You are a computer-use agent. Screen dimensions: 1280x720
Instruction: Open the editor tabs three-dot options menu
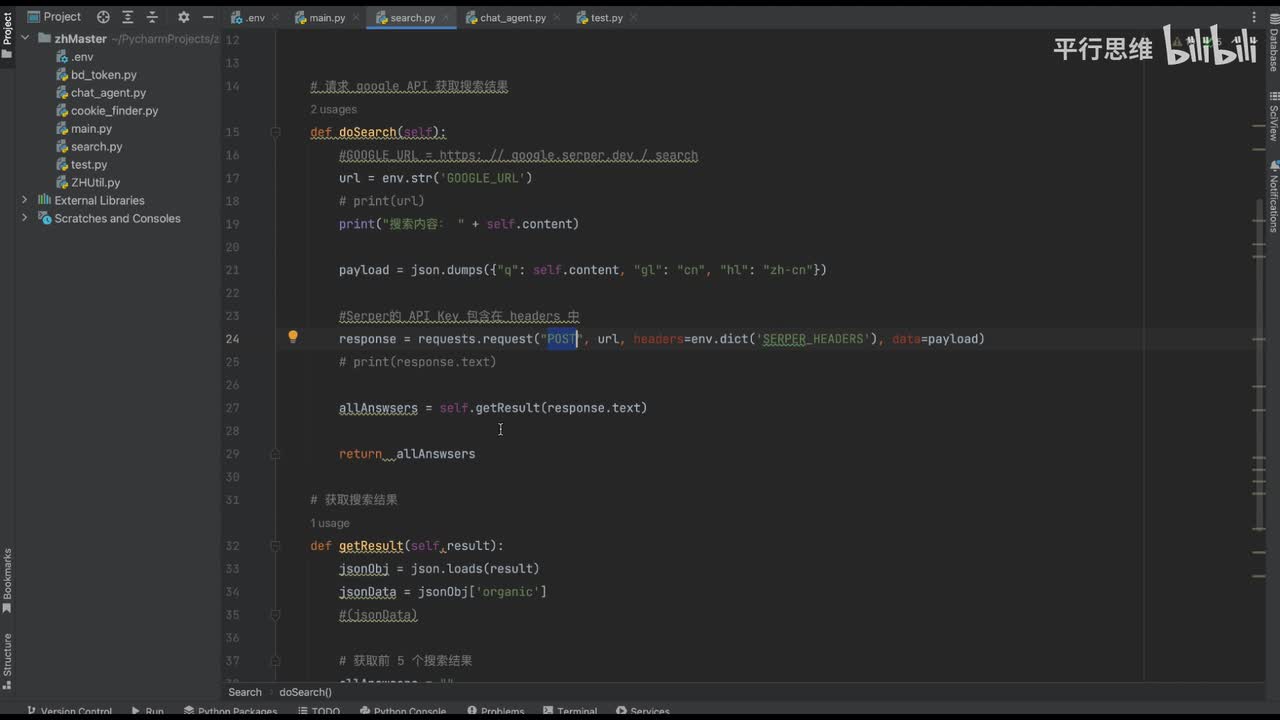[x=1254, y=17]
